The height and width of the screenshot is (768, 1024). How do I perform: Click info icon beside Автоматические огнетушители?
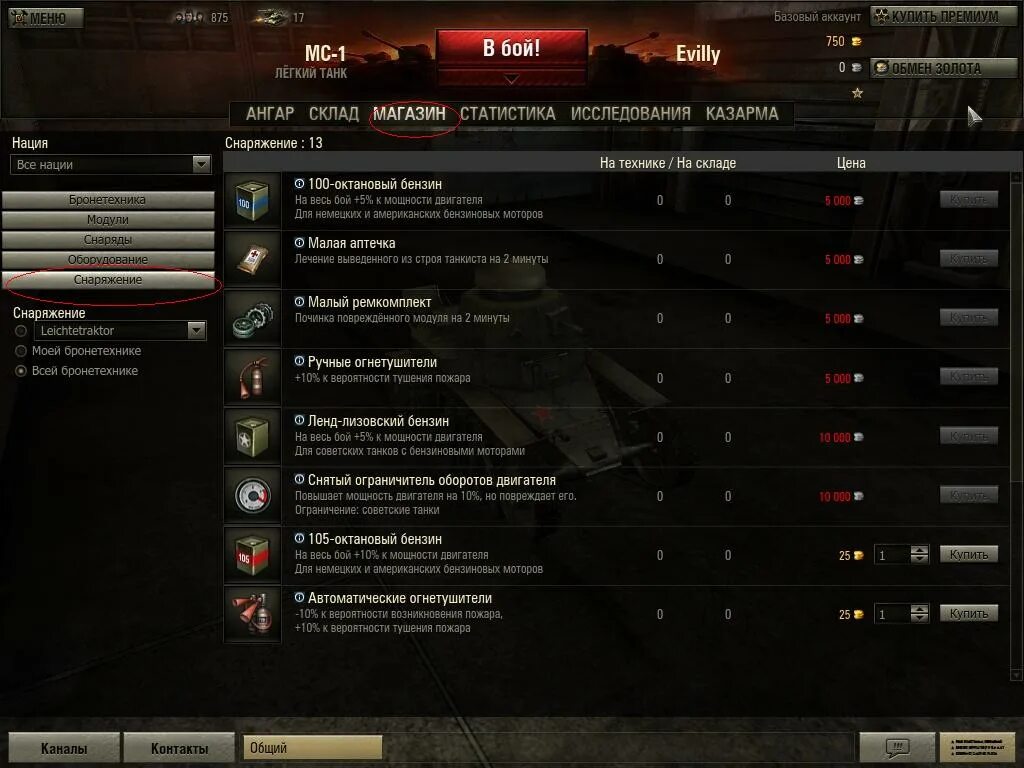(299, 598)
